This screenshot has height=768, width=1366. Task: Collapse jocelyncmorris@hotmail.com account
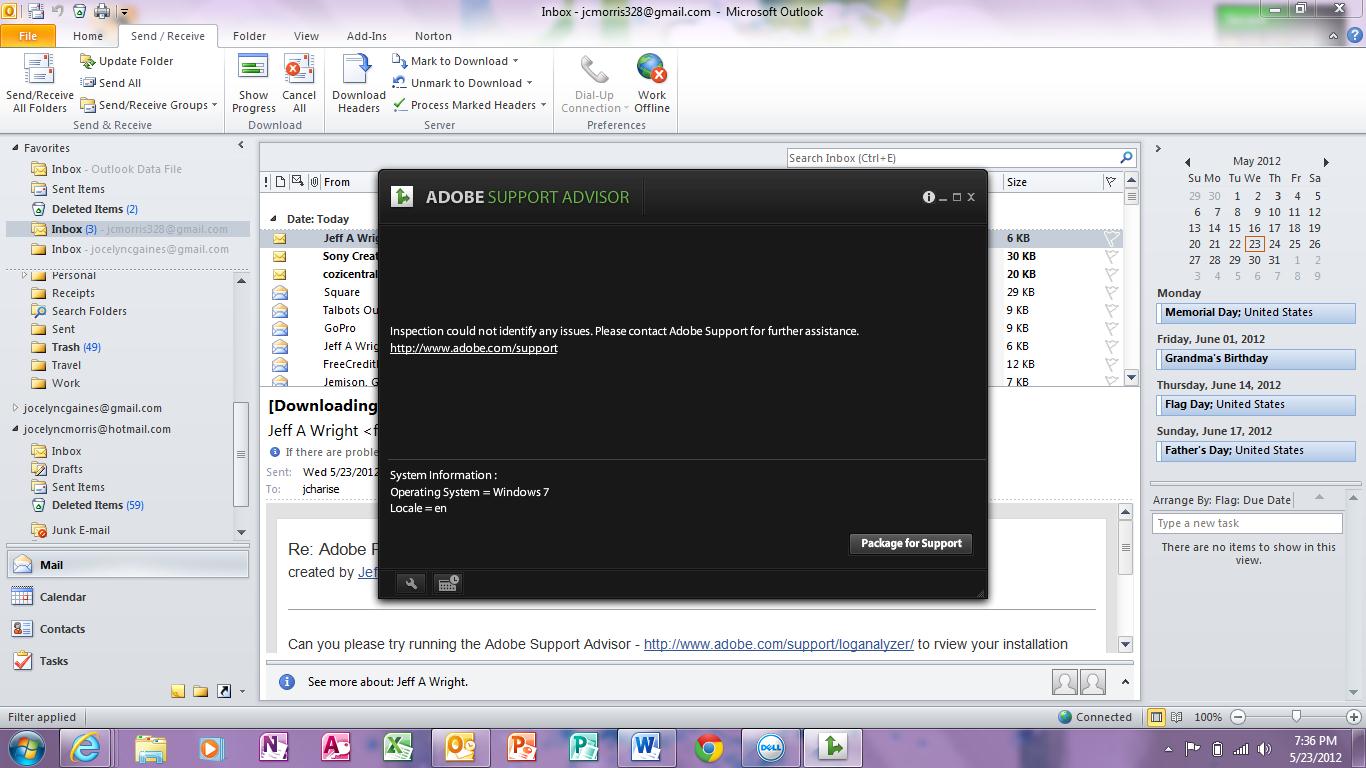15,429
